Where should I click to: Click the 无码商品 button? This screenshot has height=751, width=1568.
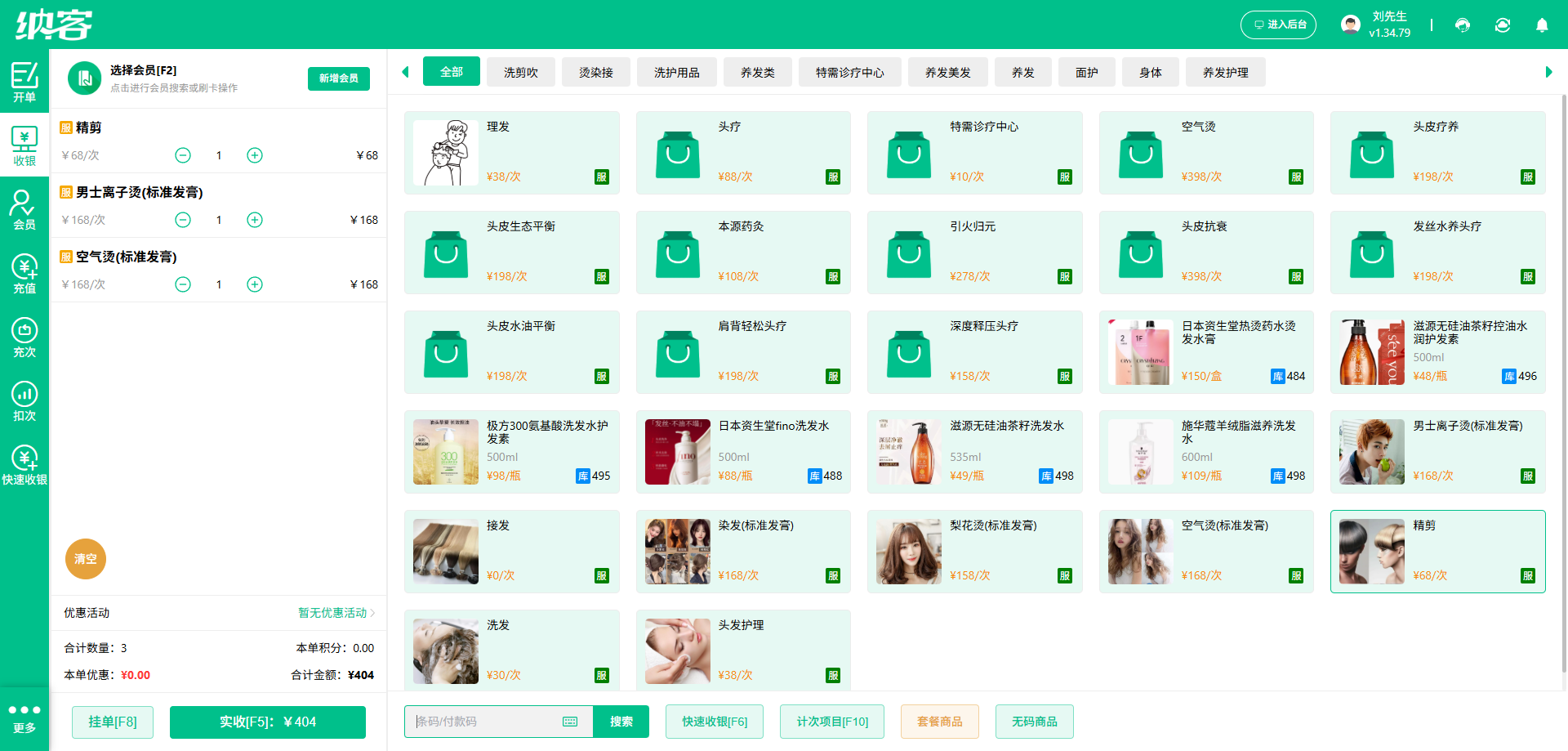coord(1035,722)
